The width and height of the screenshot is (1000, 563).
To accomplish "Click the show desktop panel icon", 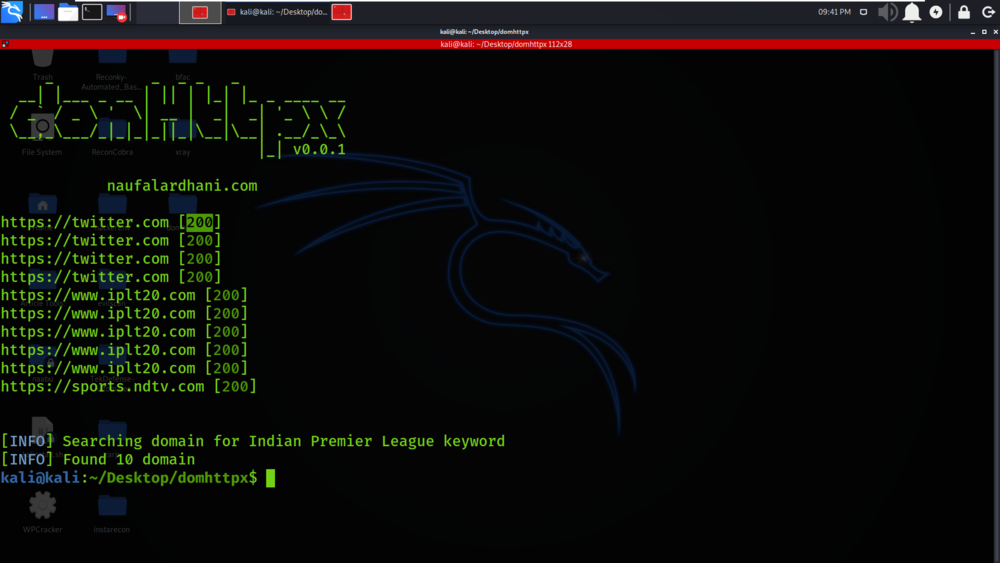I will 44,12.
